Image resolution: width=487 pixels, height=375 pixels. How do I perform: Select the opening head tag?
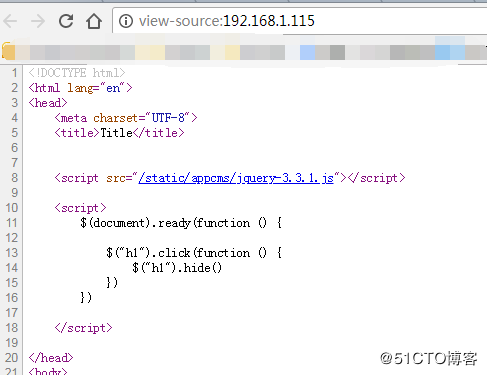48,103
